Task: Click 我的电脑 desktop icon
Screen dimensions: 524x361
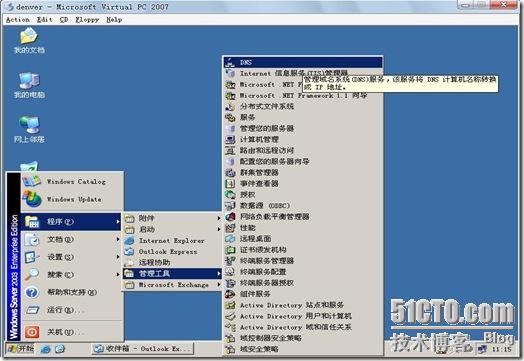Action: (x=29, y=85)
